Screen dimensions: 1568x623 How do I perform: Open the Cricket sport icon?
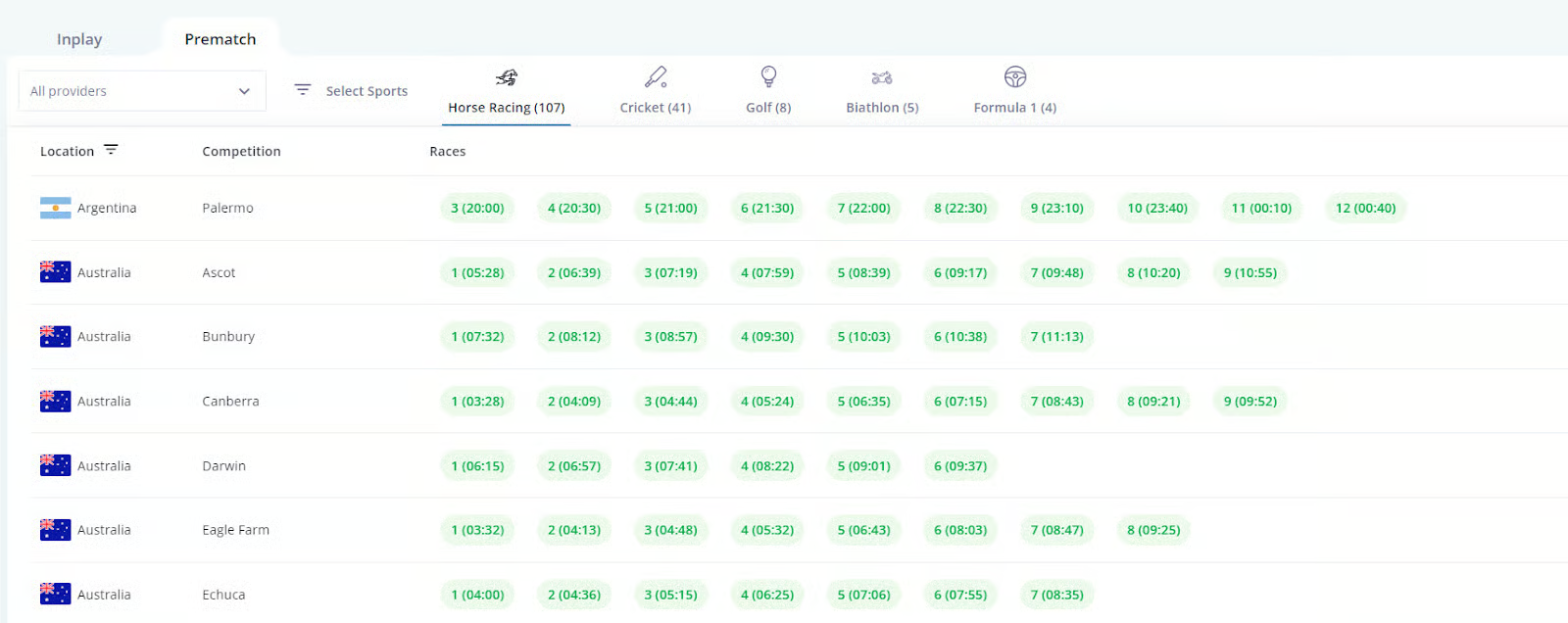coord(655,77)
